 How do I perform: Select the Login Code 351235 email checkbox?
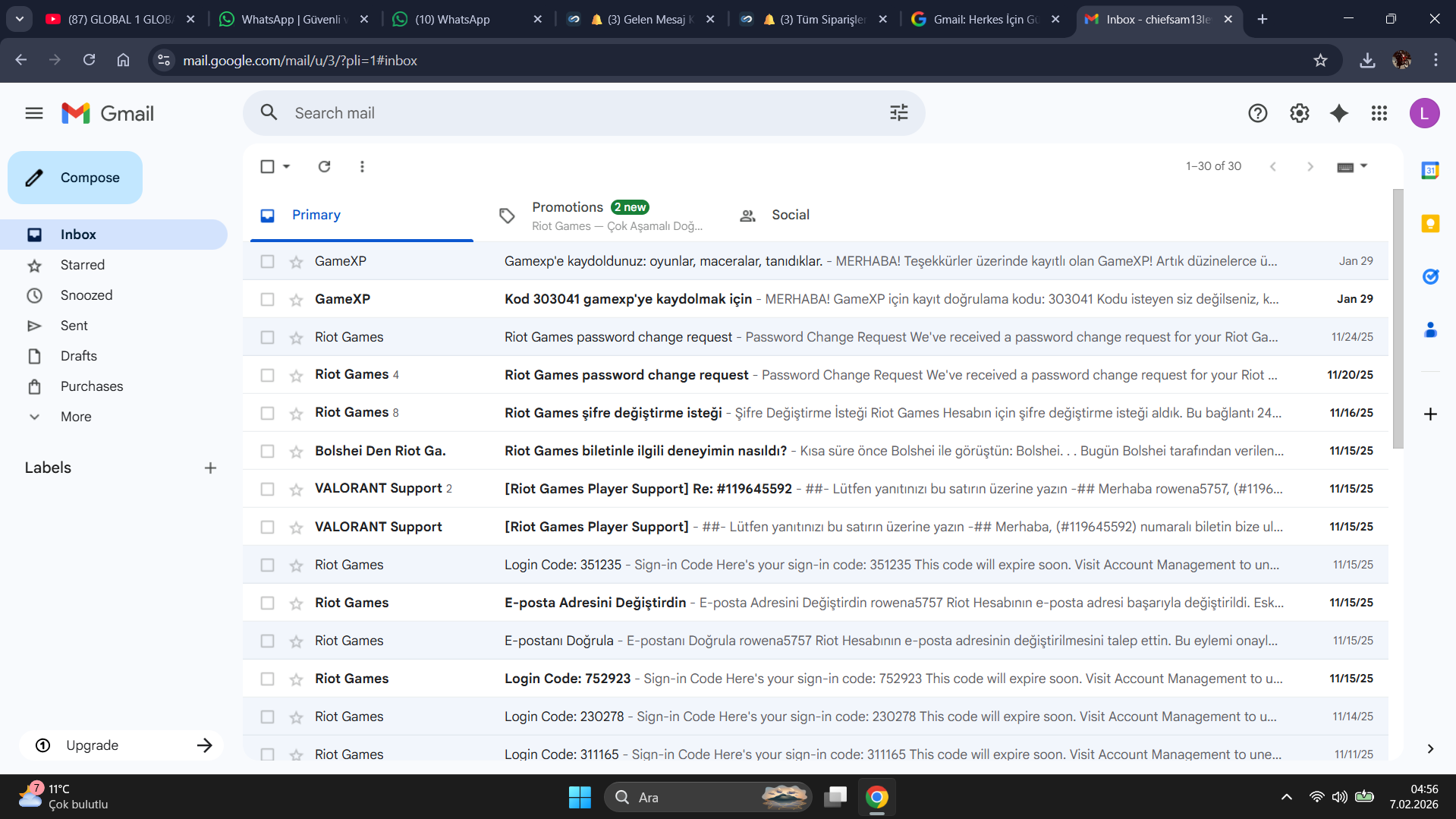pos(267,565)
